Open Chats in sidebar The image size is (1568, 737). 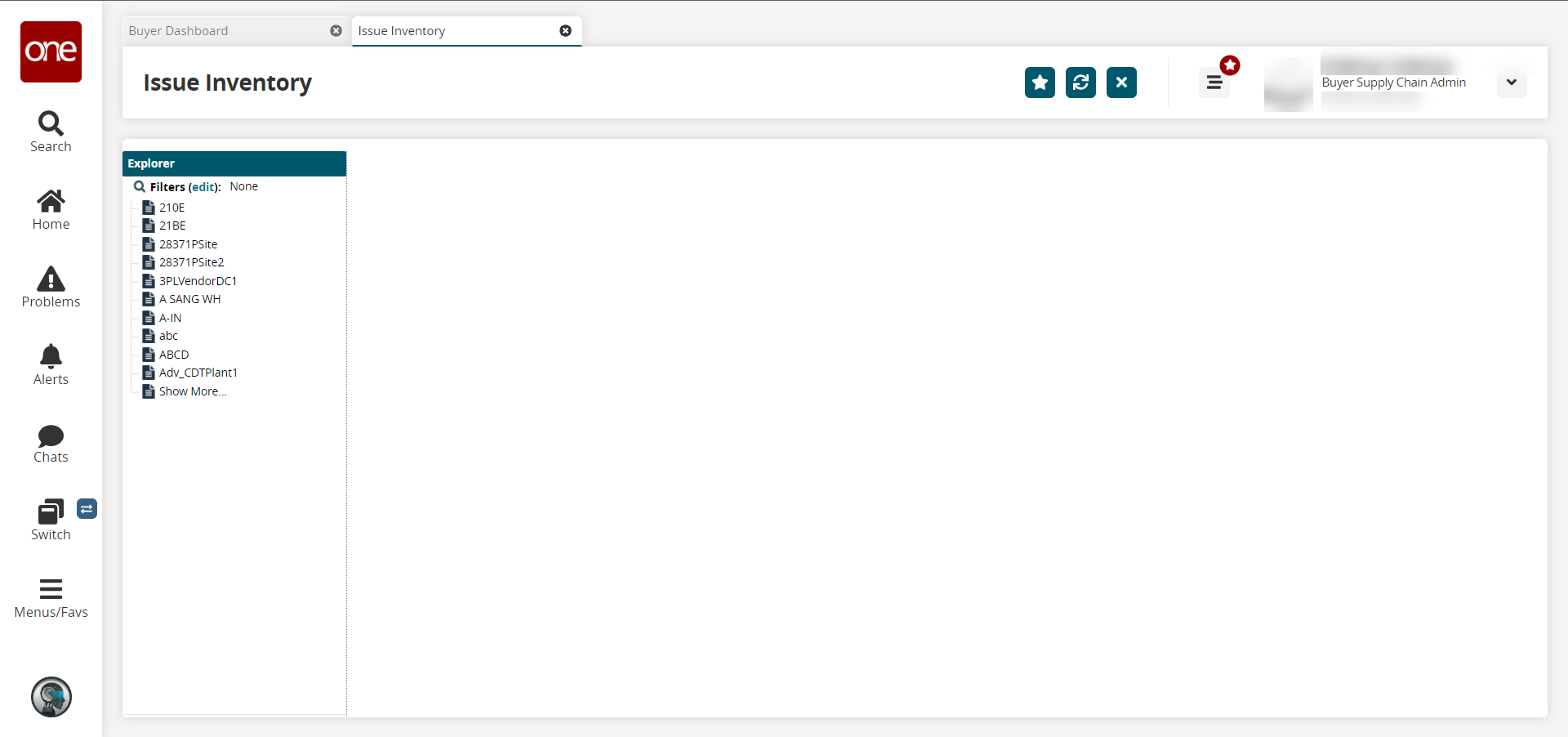pyautogui.click(x=51, y=444)
